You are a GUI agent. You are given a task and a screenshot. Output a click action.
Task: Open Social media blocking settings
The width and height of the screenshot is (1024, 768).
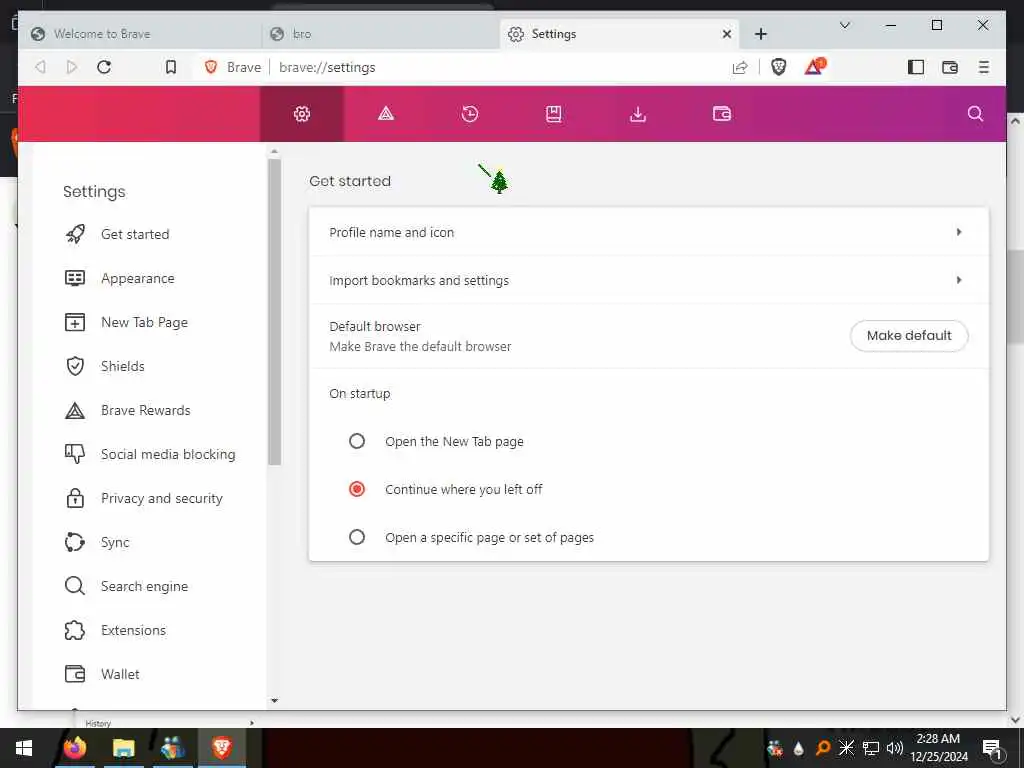(x=150, y=454)
